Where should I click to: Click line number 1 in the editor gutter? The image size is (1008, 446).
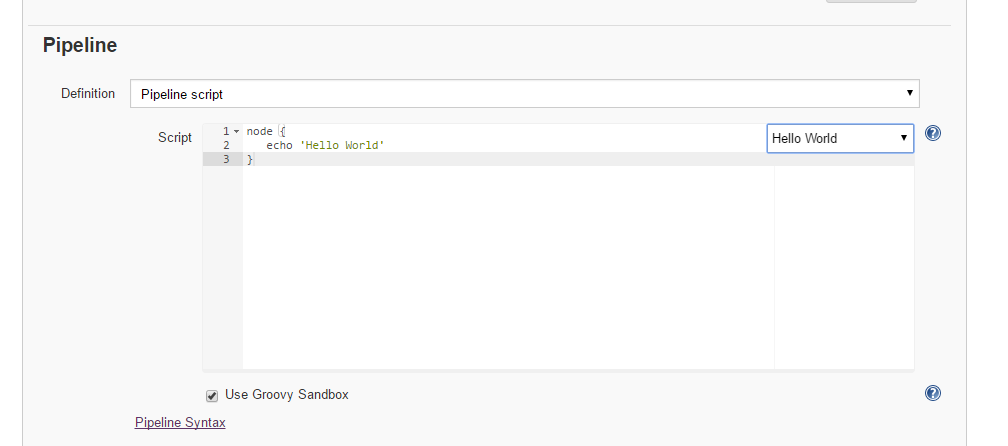point(226,131)
